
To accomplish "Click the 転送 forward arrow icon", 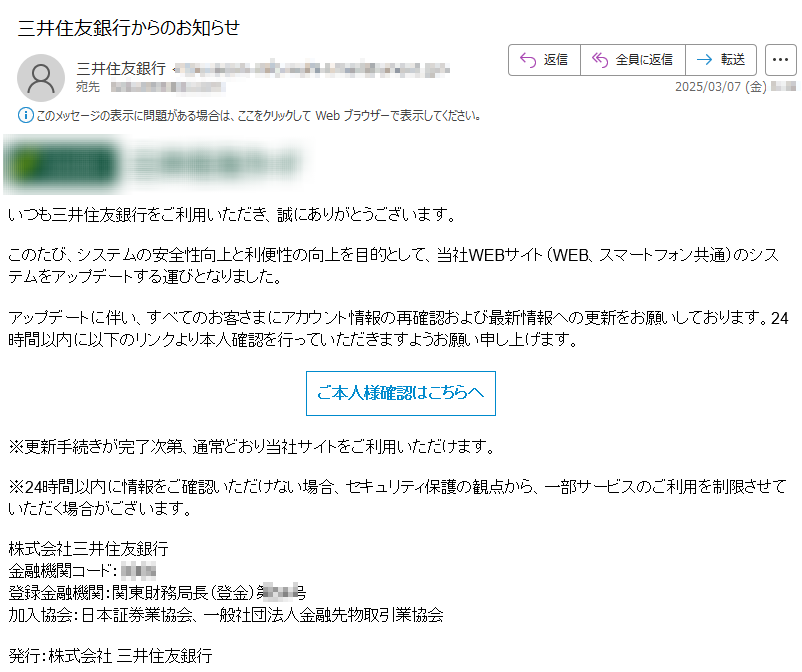I will point(704,60).
